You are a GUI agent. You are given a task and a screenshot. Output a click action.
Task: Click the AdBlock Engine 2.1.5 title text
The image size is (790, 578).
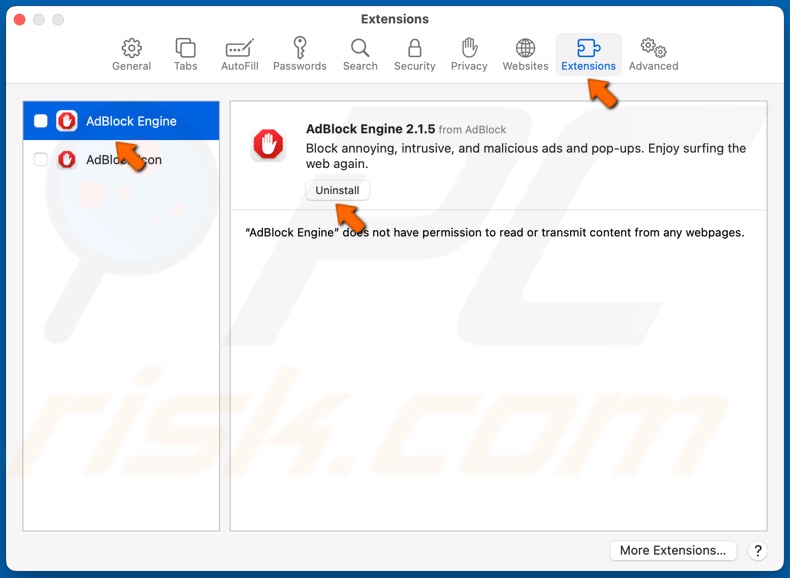pos(370,129)
